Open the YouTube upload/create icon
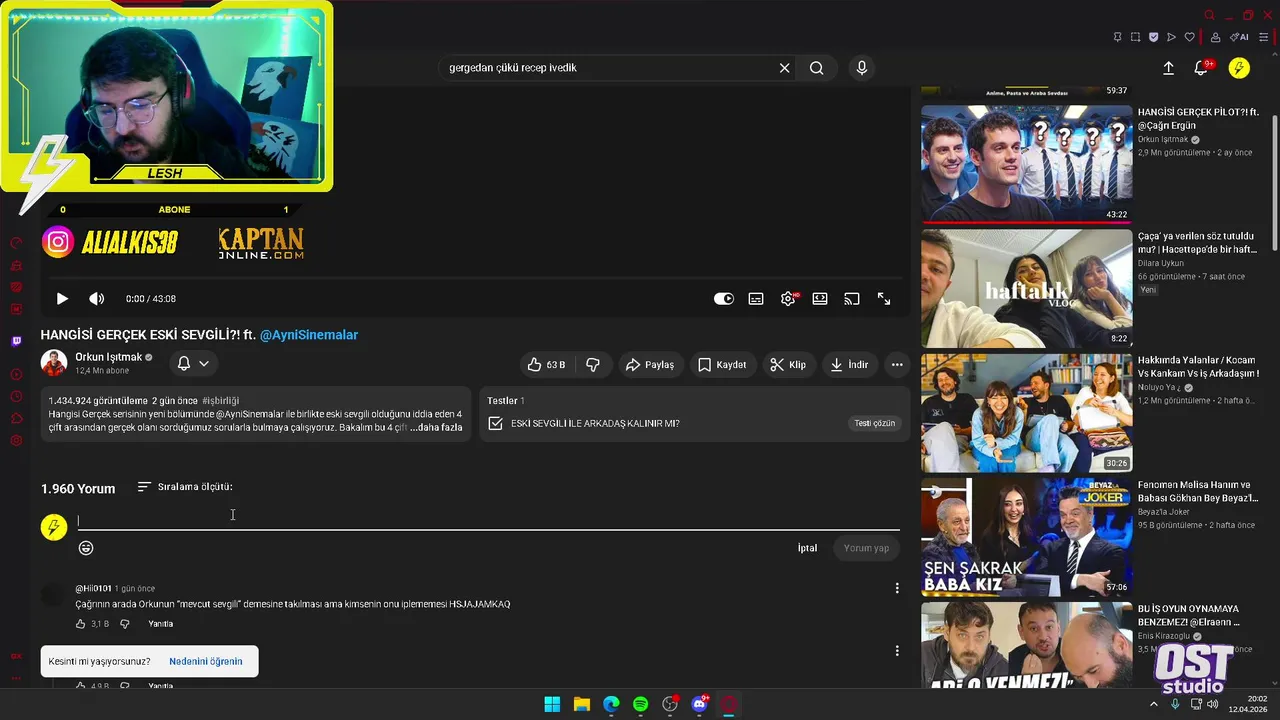This screenshot has width=1280, height=720. [x=1168, y=68]
